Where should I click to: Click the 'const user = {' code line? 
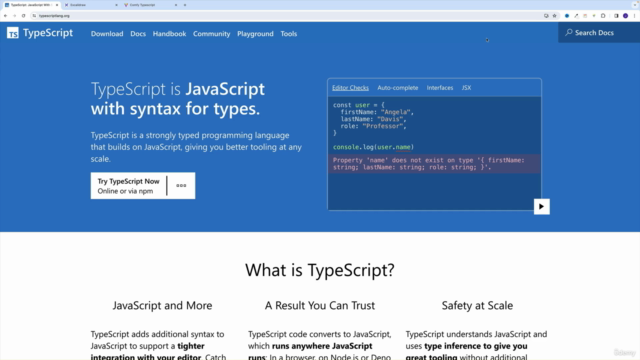point(359,105)
